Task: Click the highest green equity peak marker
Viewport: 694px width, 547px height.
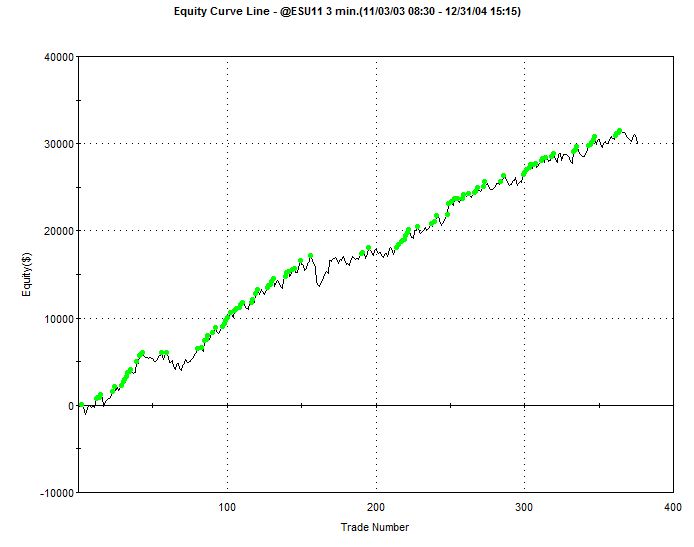Action: [x=620, y=131]
